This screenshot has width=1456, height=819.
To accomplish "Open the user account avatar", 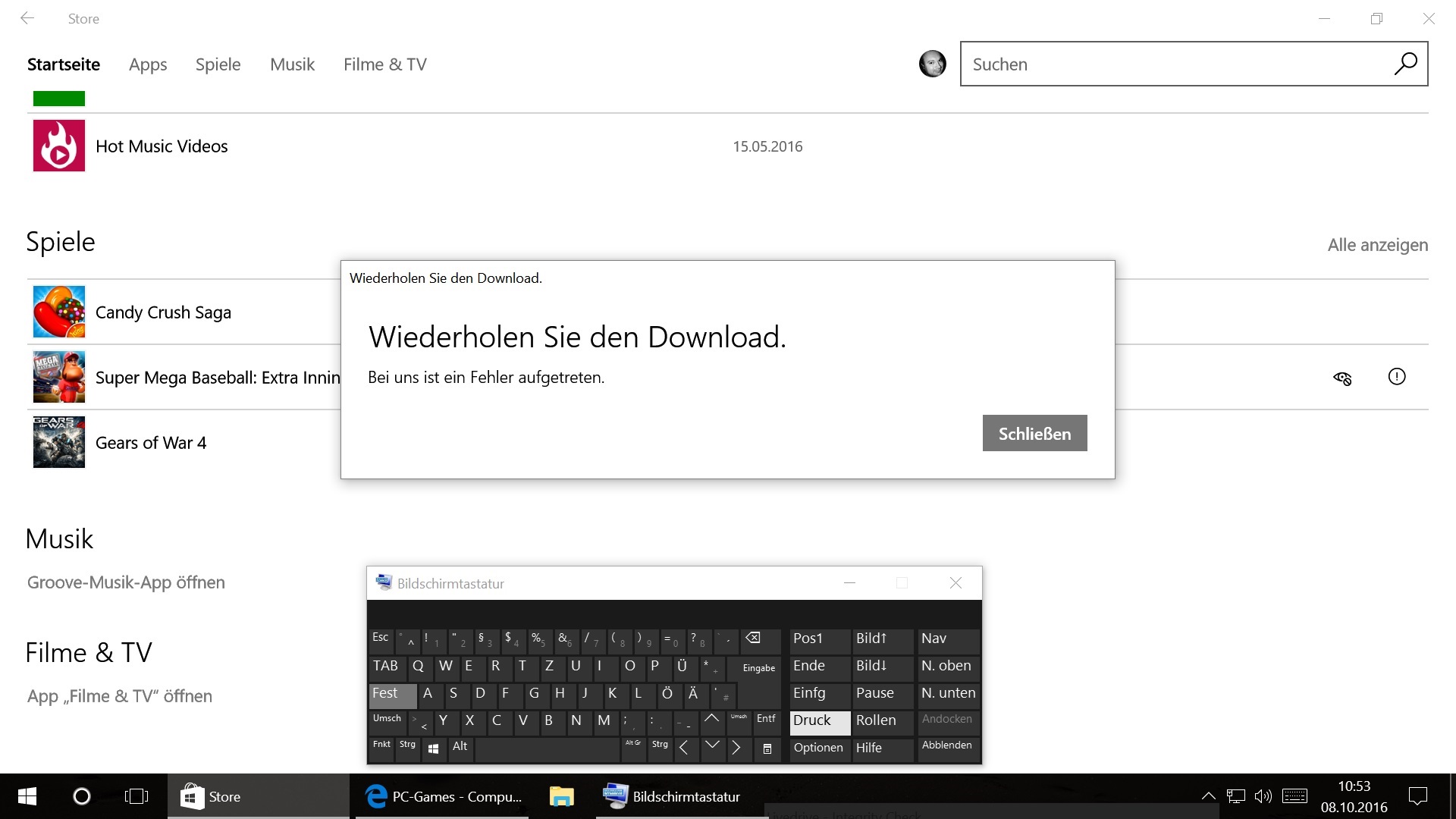I will tap(932, 64).
